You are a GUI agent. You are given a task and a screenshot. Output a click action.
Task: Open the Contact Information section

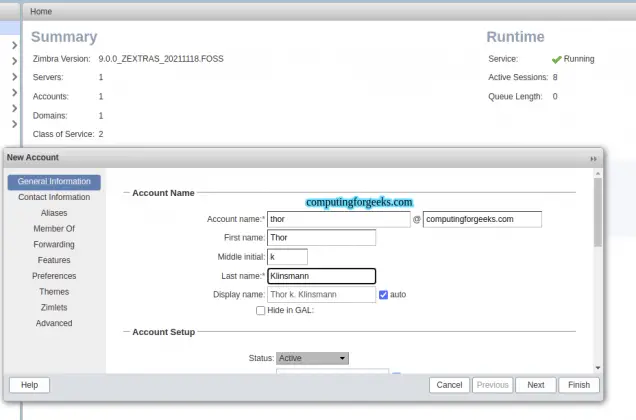tap(54, 197)
